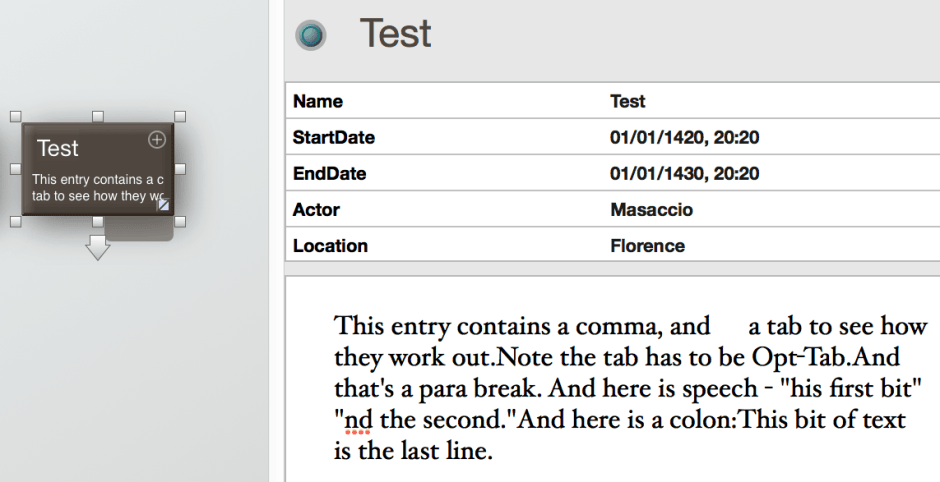Click the Test title on the event card
The image size is (940, 482).
[58, 148]
